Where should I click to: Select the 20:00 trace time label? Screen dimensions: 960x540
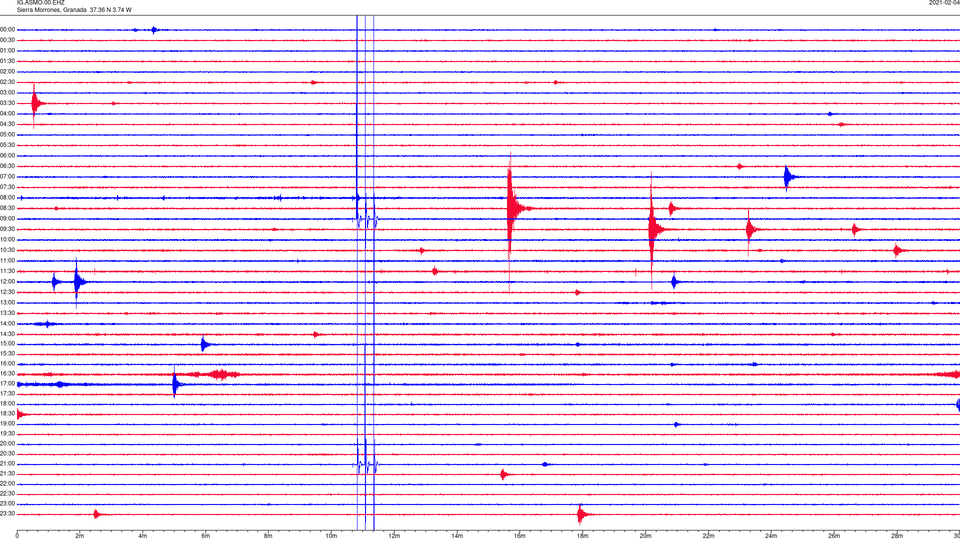tap(7, 444)
